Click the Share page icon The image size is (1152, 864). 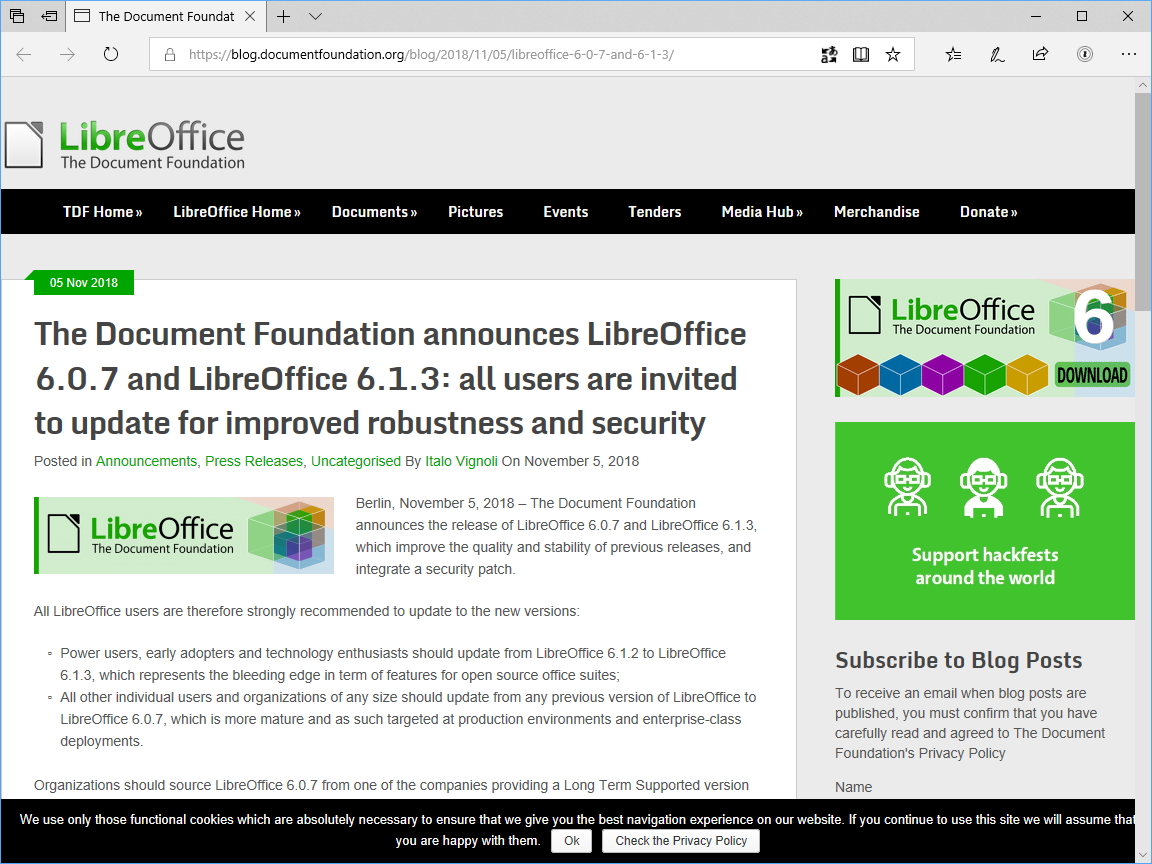tap(1040, 54)
